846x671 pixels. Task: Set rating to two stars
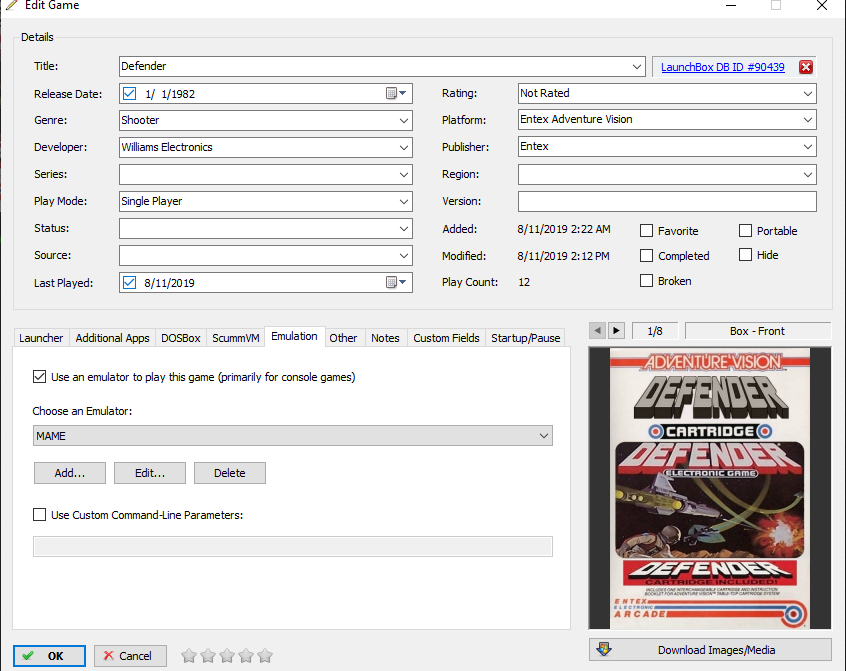click(208, 656)
